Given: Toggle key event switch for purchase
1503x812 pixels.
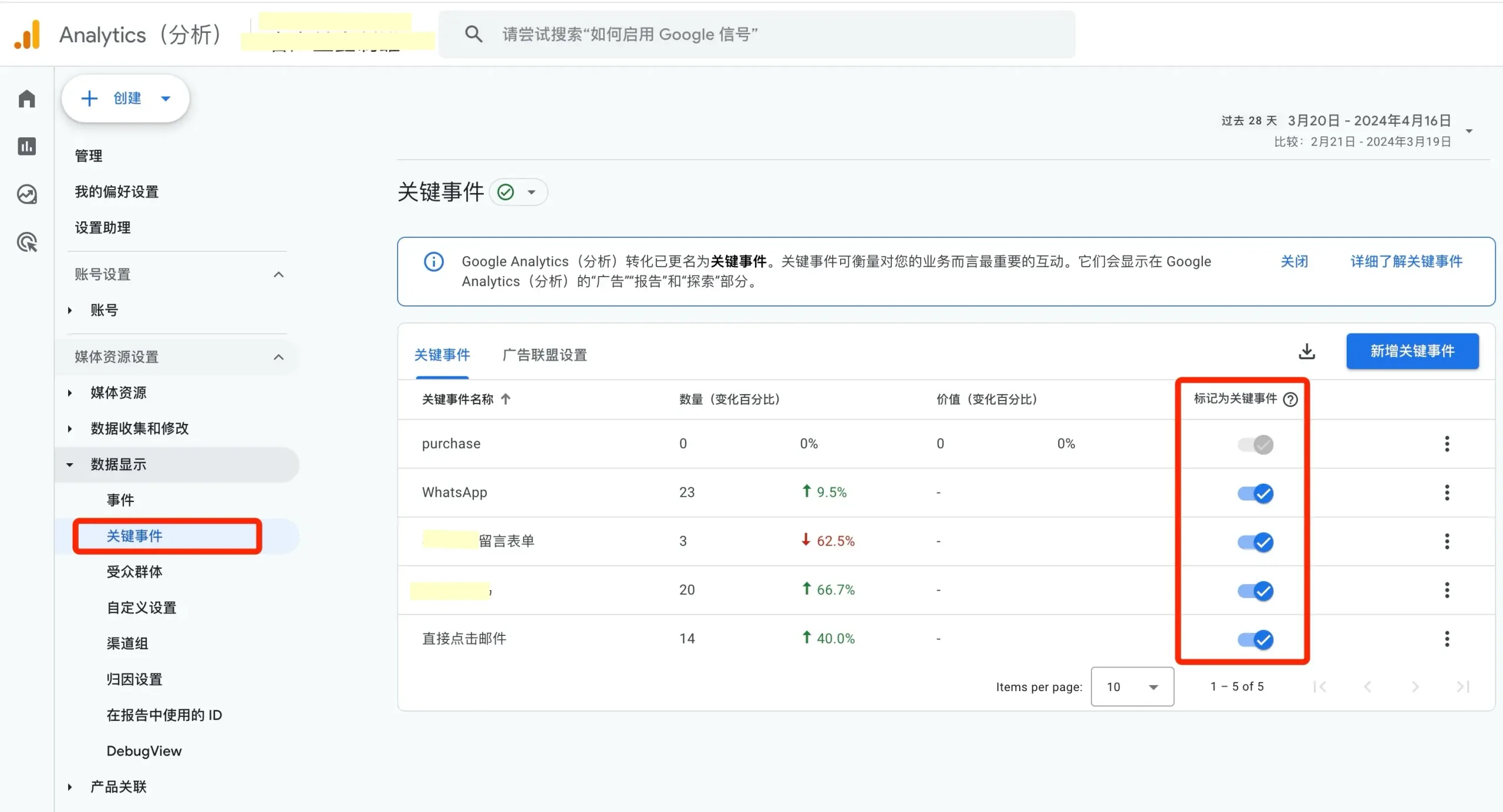Looking at the screenshot, I should 1255,445.
